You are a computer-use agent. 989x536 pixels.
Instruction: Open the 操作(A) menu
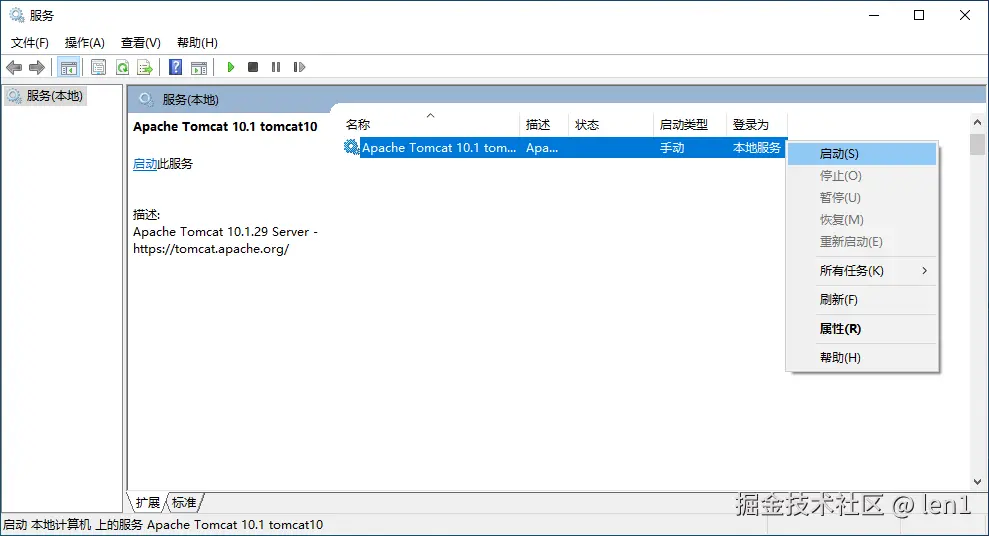pos(85,42)
